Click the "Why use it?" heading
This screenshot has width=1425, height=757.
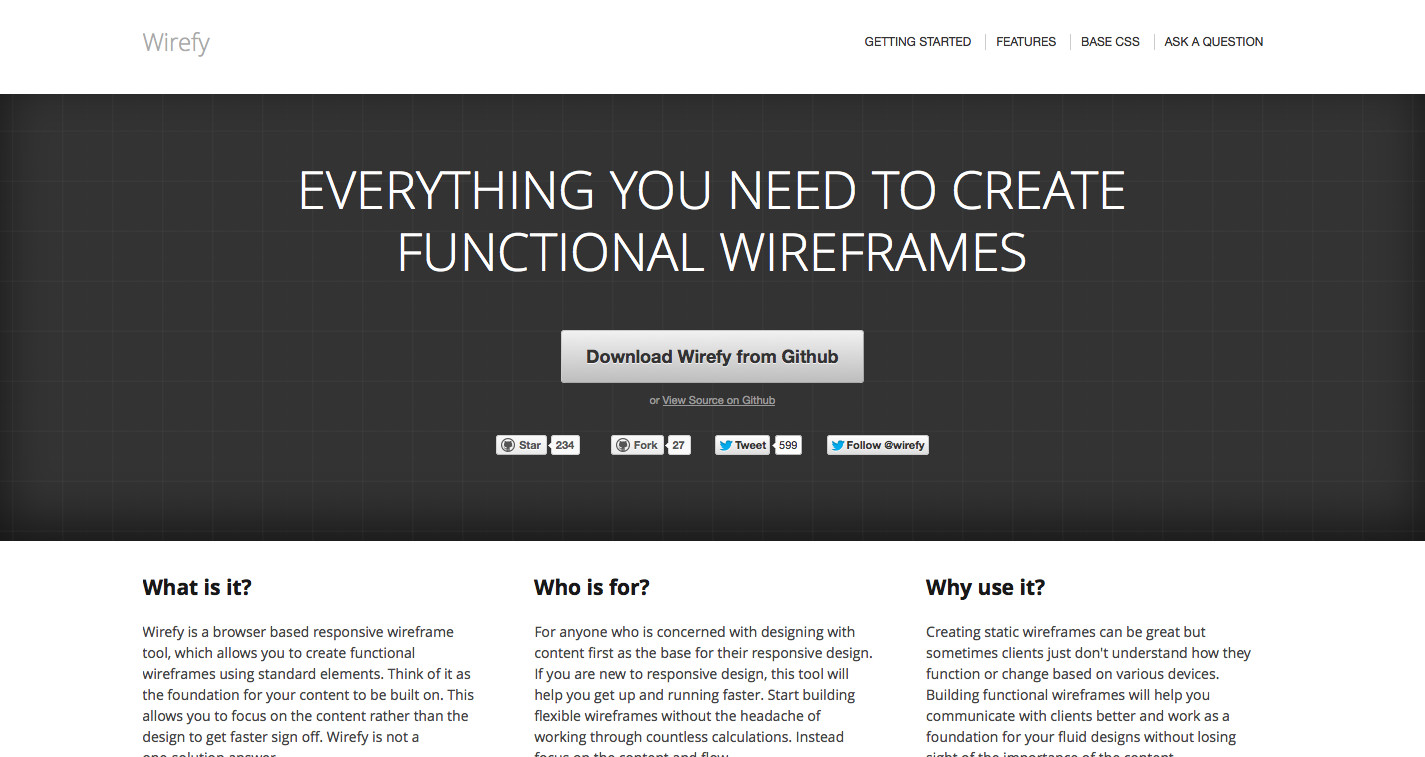[985, 587]
